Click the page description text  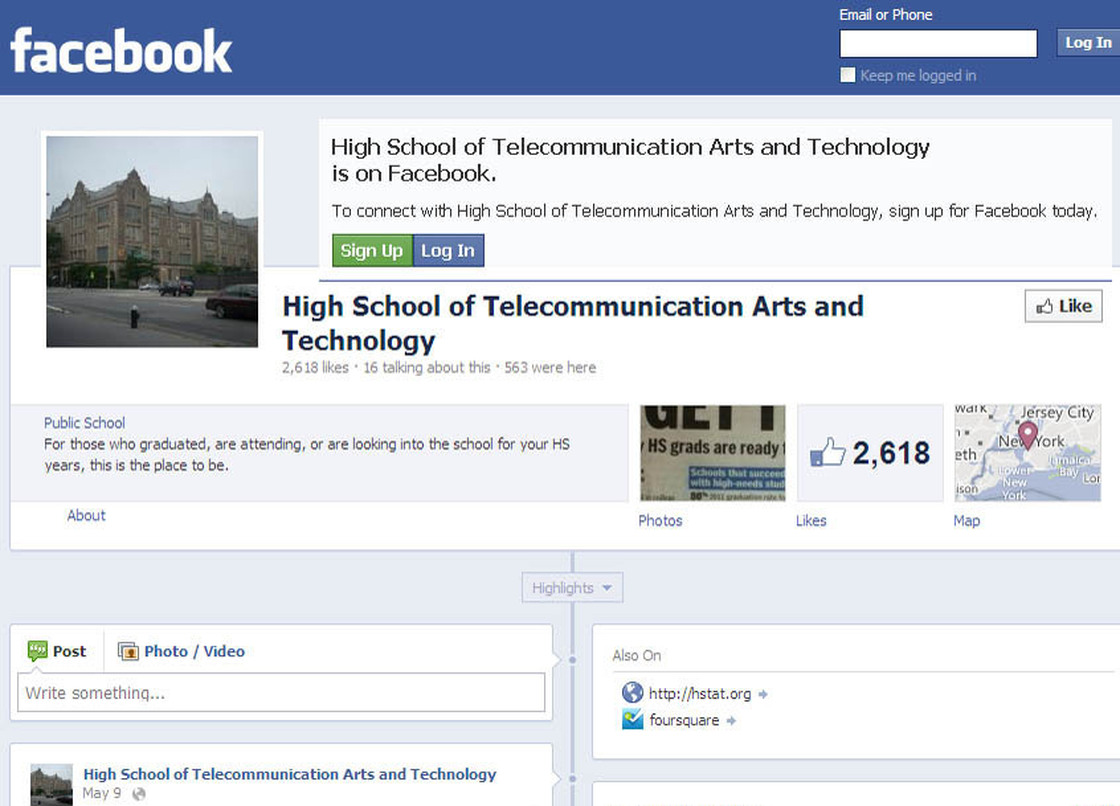(x=307, y=454)
